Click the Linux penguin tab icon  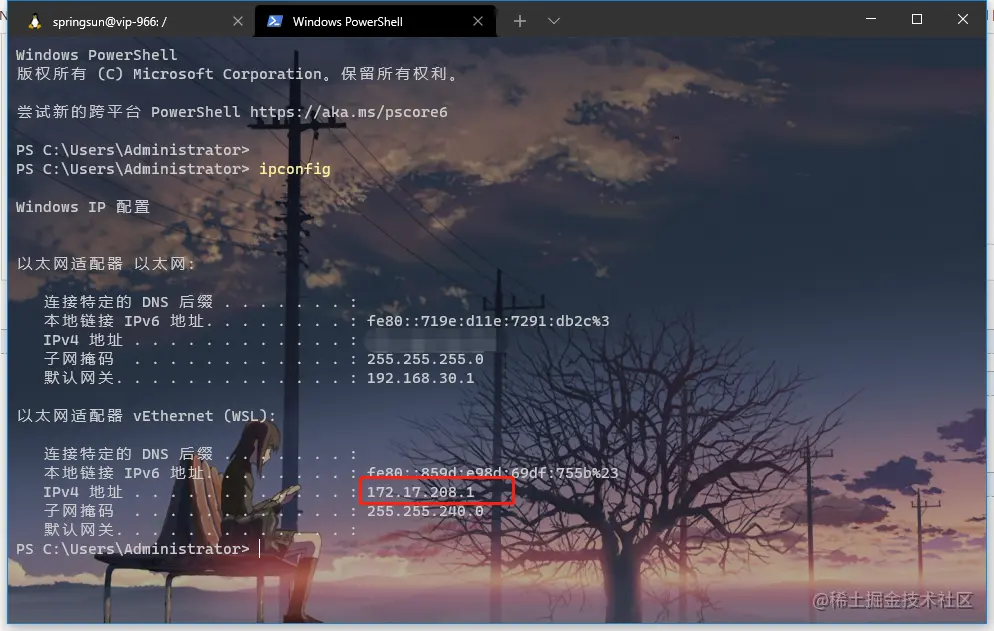(35, 22)
